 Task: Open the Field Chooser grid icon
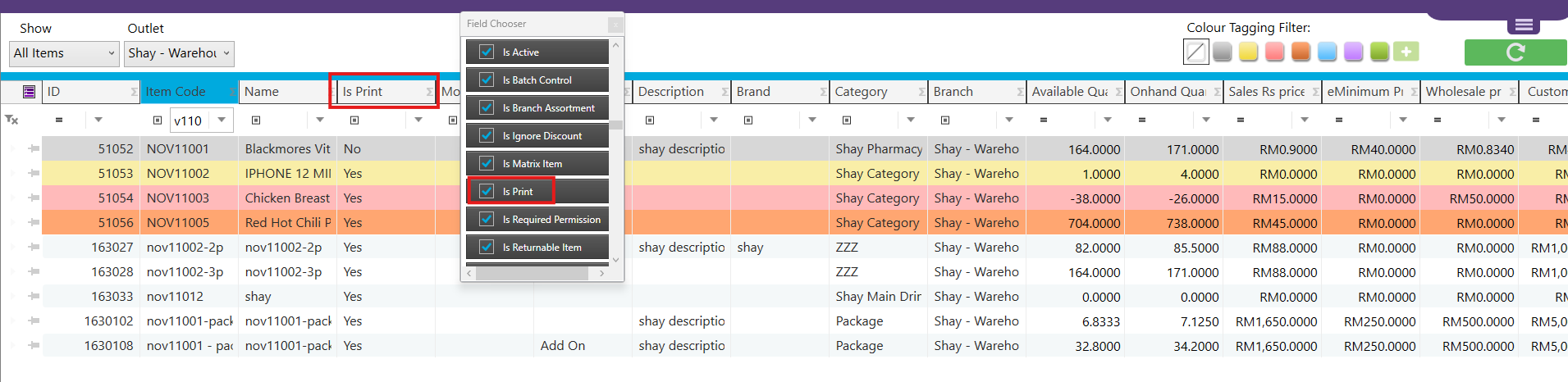29,92
